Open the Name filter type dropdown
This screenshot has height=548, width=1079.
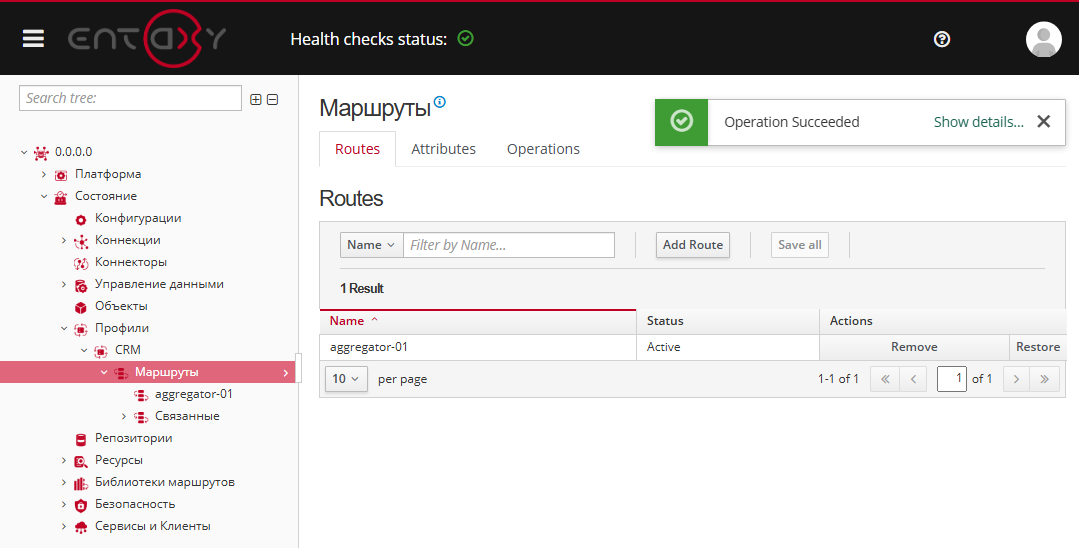click(371, 245)
